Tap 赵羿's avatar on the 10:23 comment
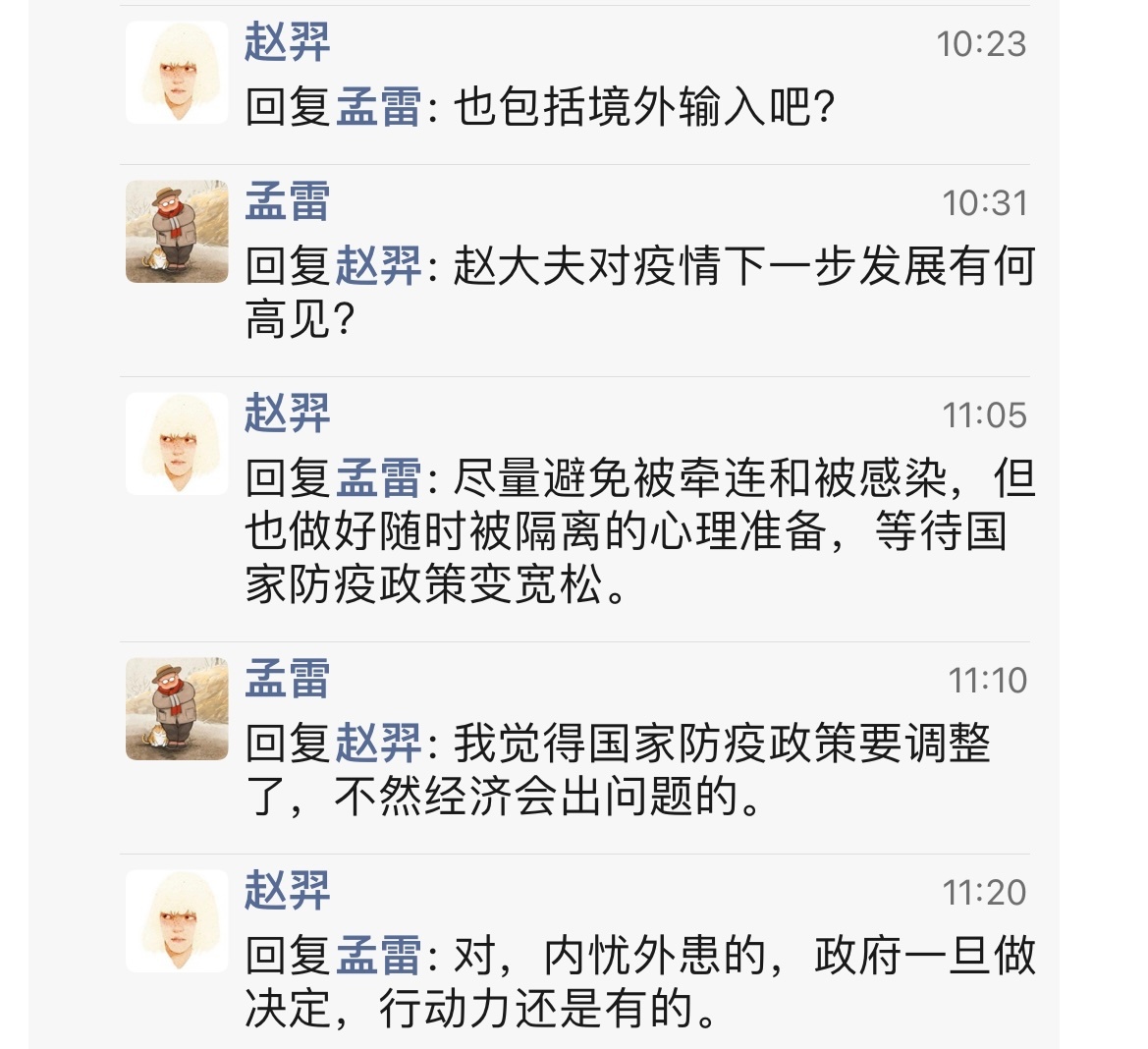 pos(177,73)
